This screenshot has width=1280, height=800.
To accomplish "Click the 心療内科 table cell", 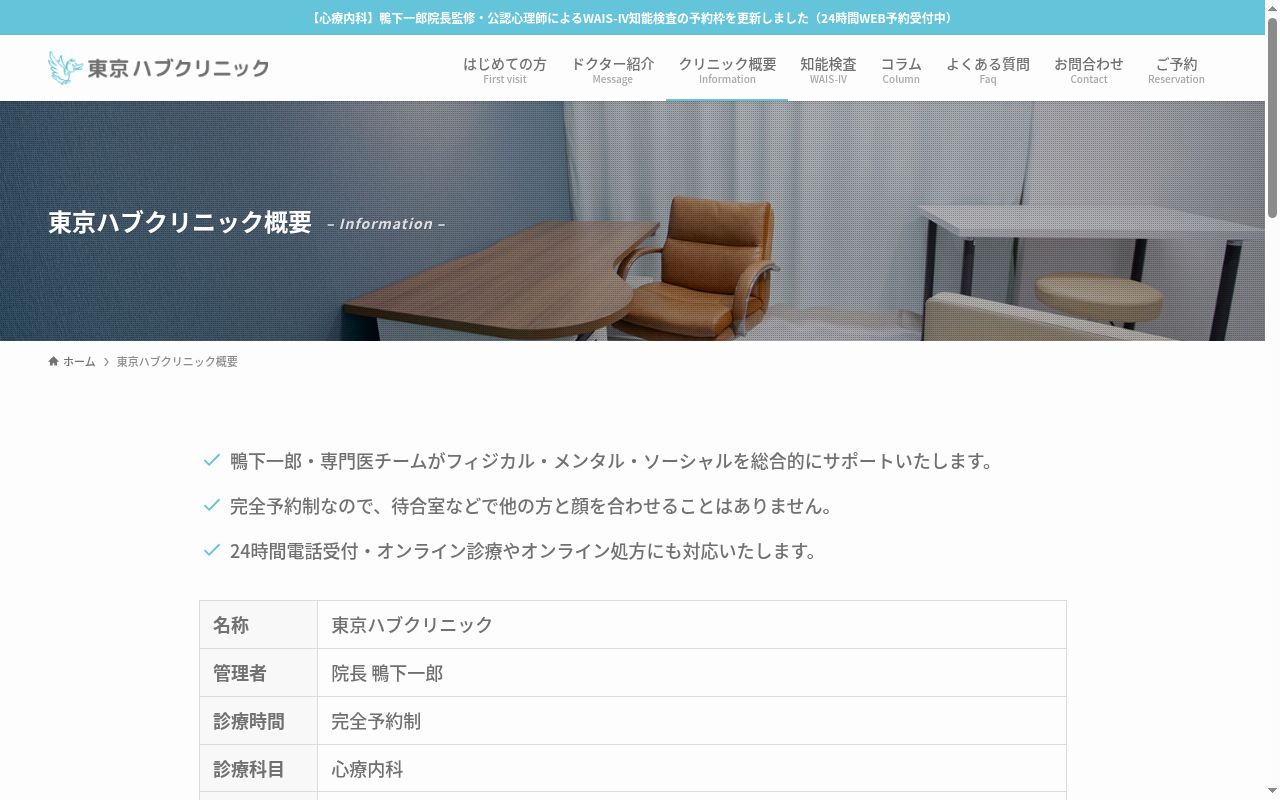I will pos(692,769).
